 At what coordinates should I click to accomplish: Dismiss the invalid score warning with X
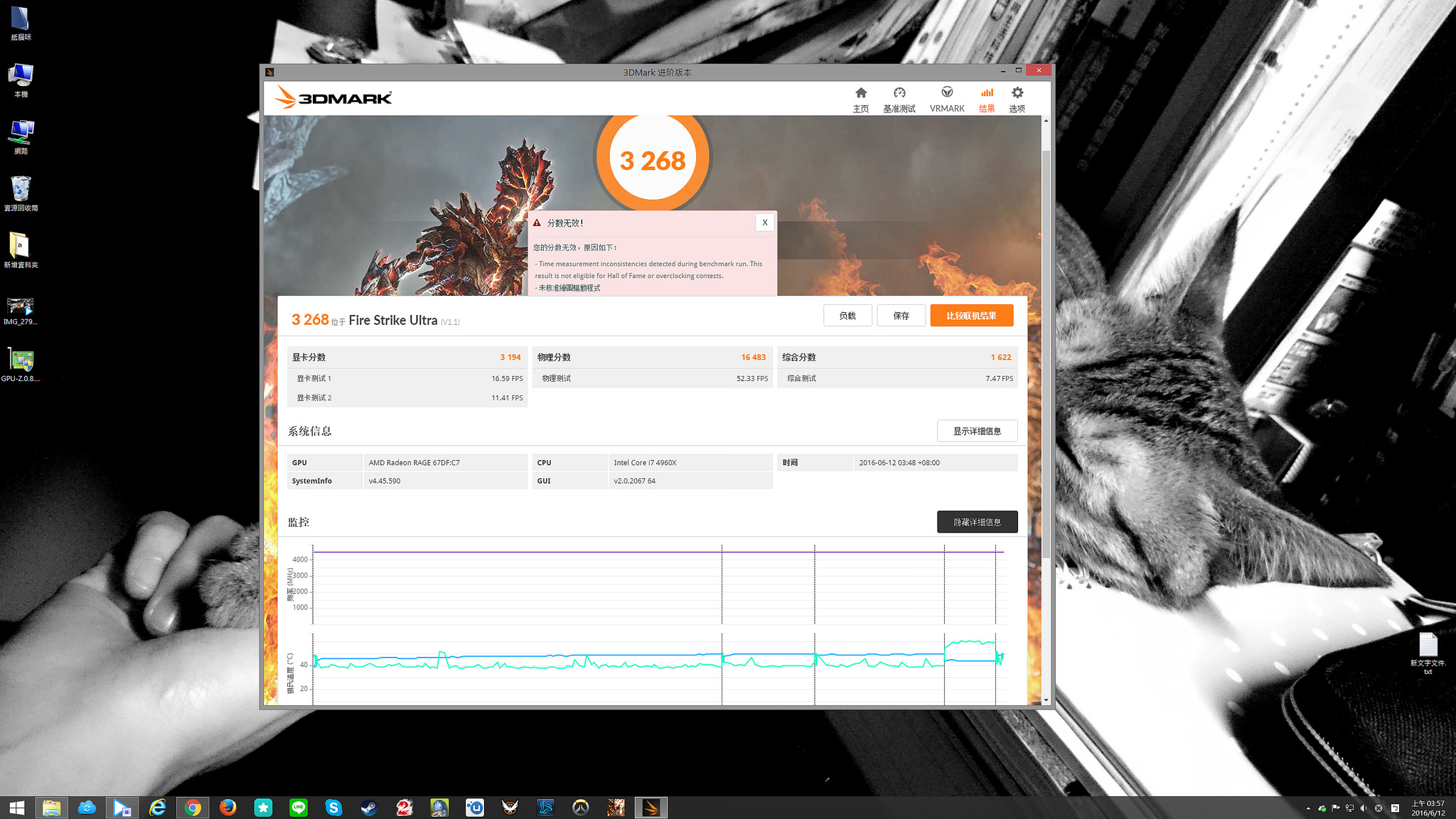click(x=764, y=223)
